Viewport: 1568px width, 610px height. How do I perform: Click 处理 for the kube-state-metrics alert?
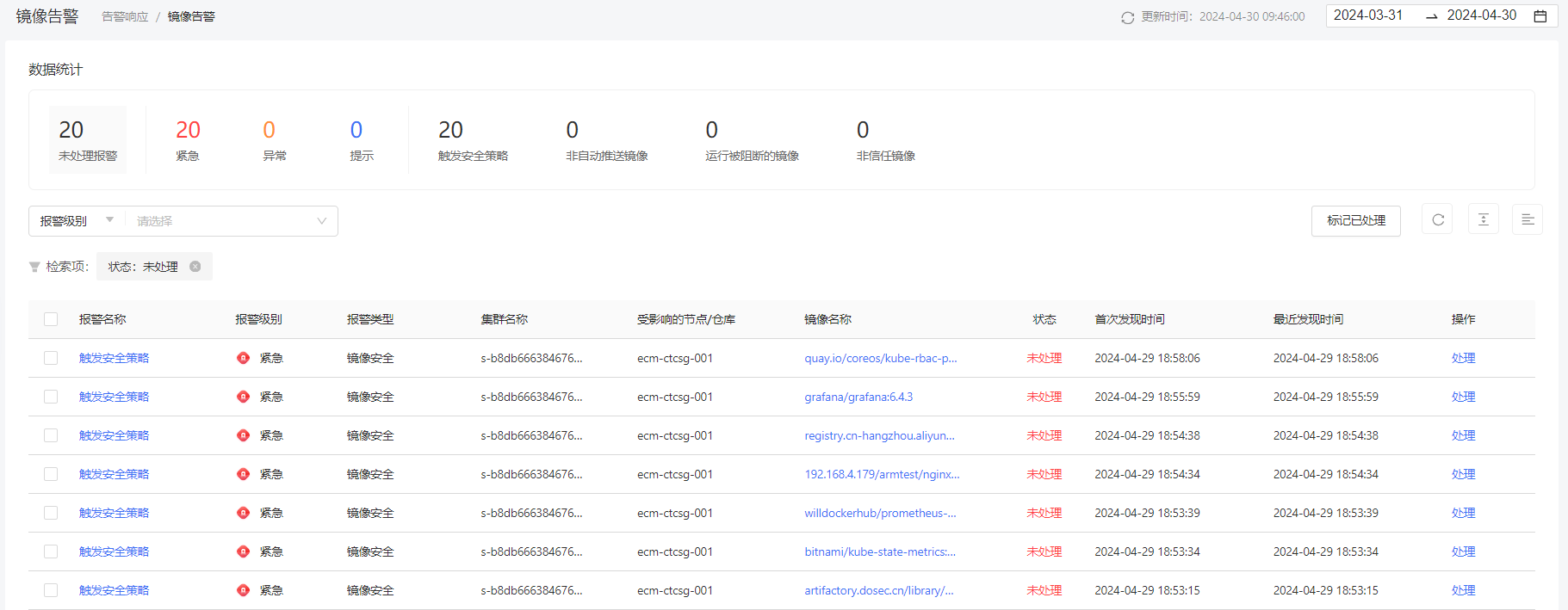point(1463,551)
